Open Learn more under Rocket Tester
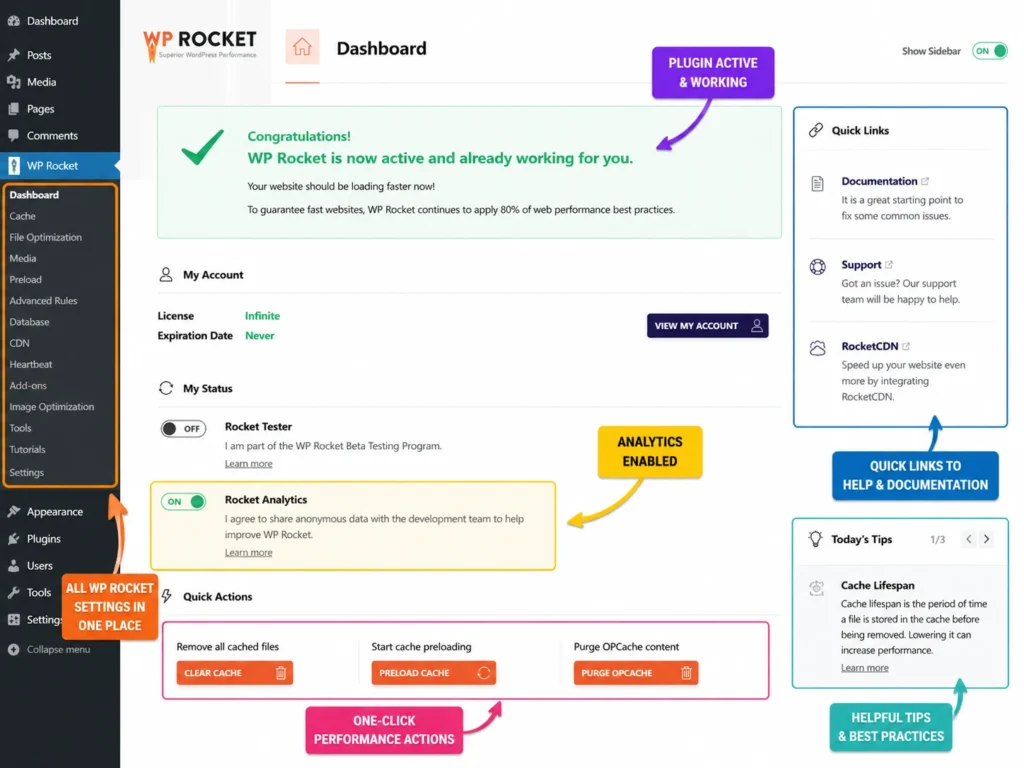The image size is (1024, 768). coord(248,464)
